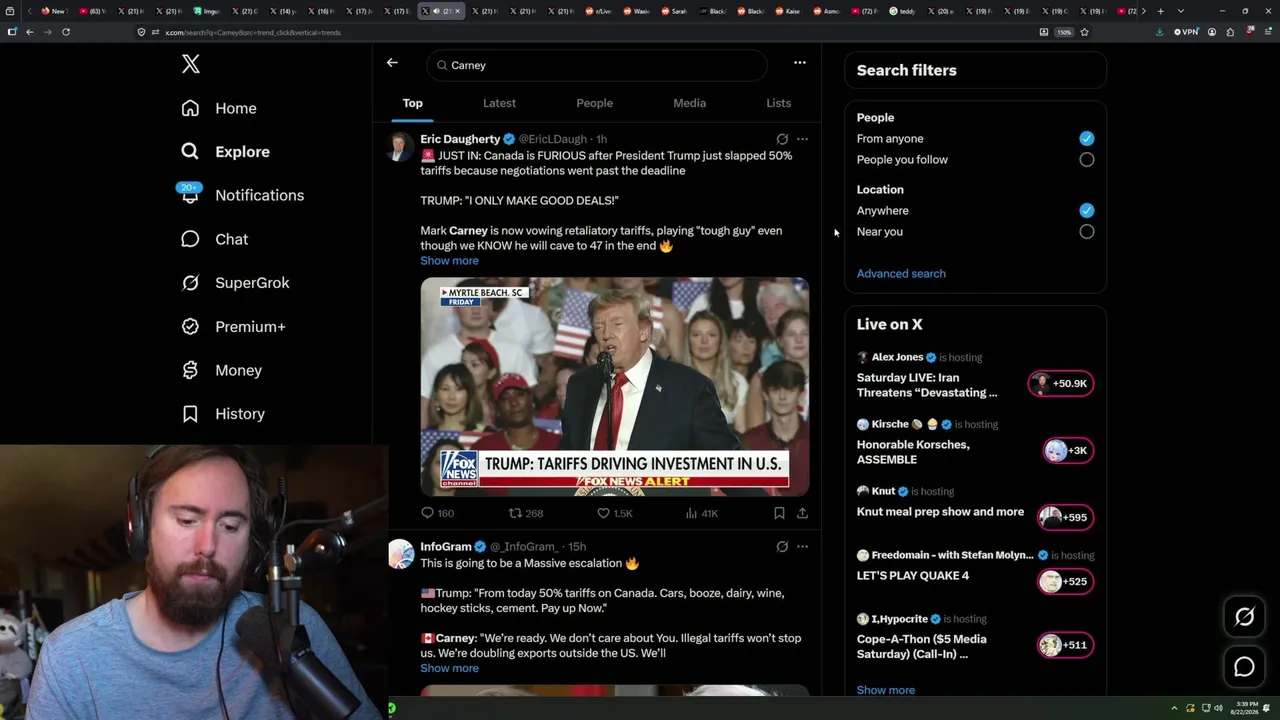Reply to Eric Daugherty's post (160 replies)
Image resolution: width=1280 pixels, height=720 pixels.
[x=437, y=513]
